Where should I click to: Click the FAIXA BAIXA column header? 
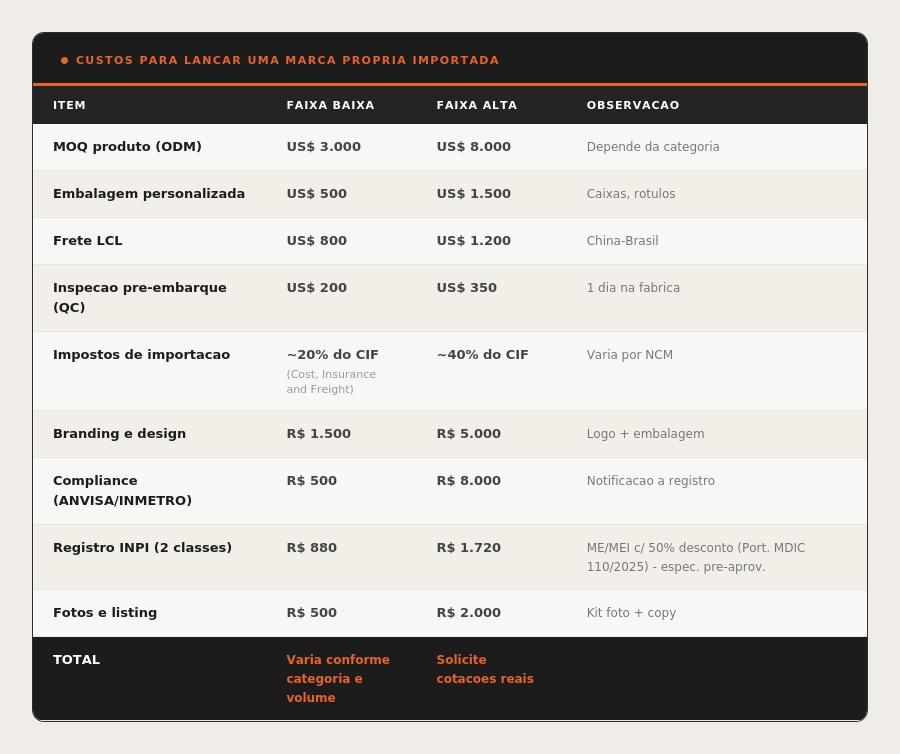[330, 105]
